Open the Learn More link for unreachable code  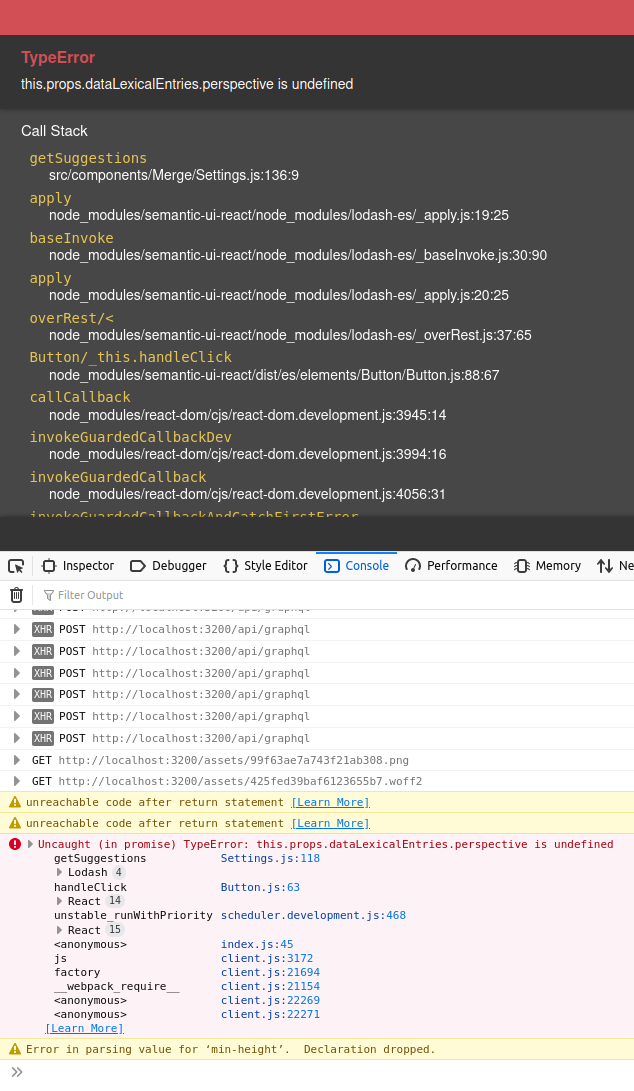click(330, 801)
